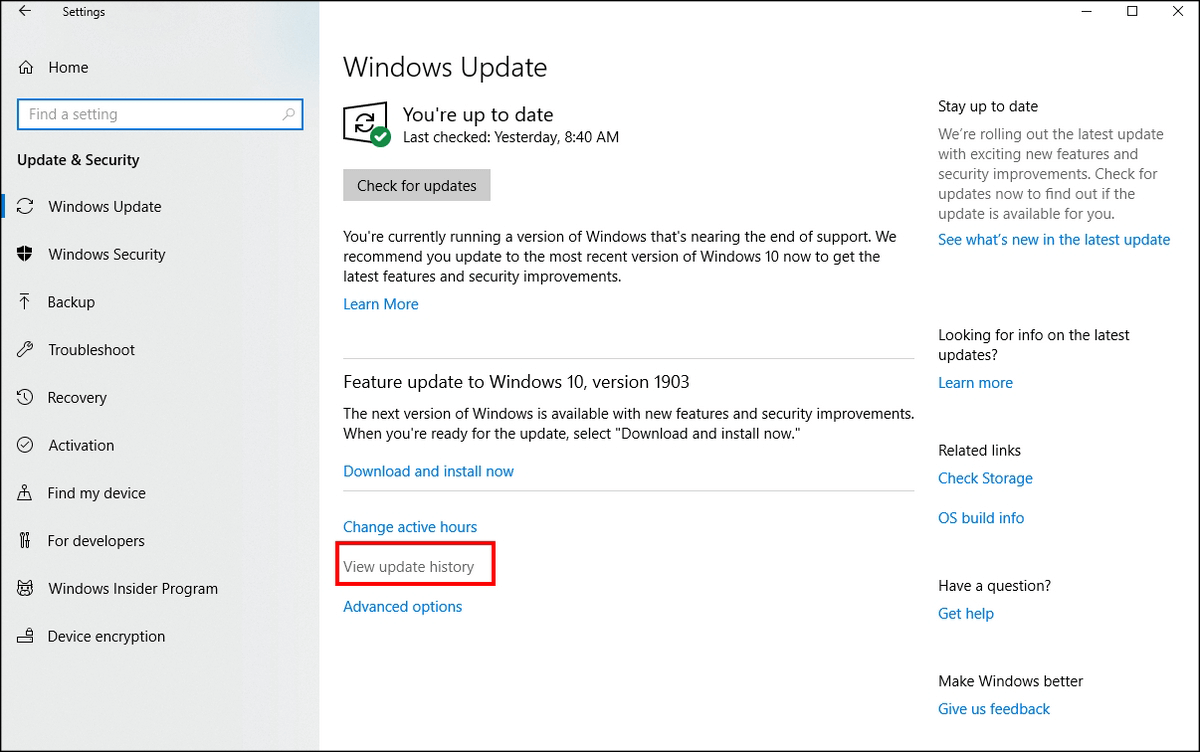Screen dimensions: 1200x752
Task: Open View update history
Action: click(408, 566)
